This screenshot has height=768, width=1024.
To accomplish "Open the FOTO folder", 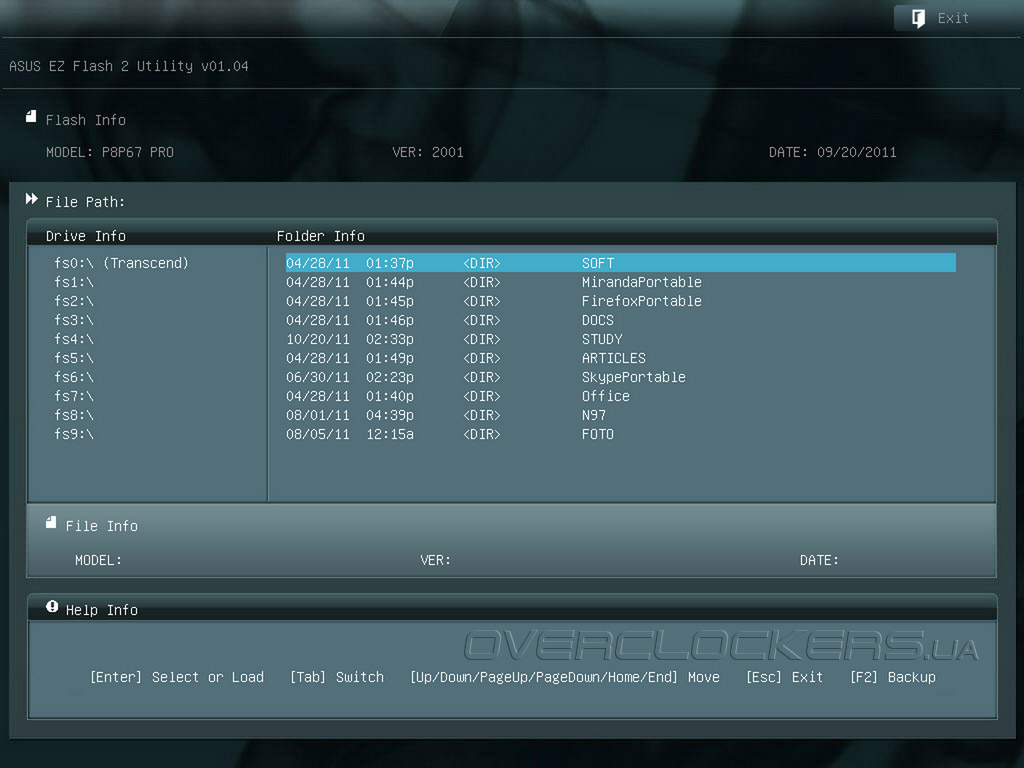I will pyautogui.click(x=620, y=434).
